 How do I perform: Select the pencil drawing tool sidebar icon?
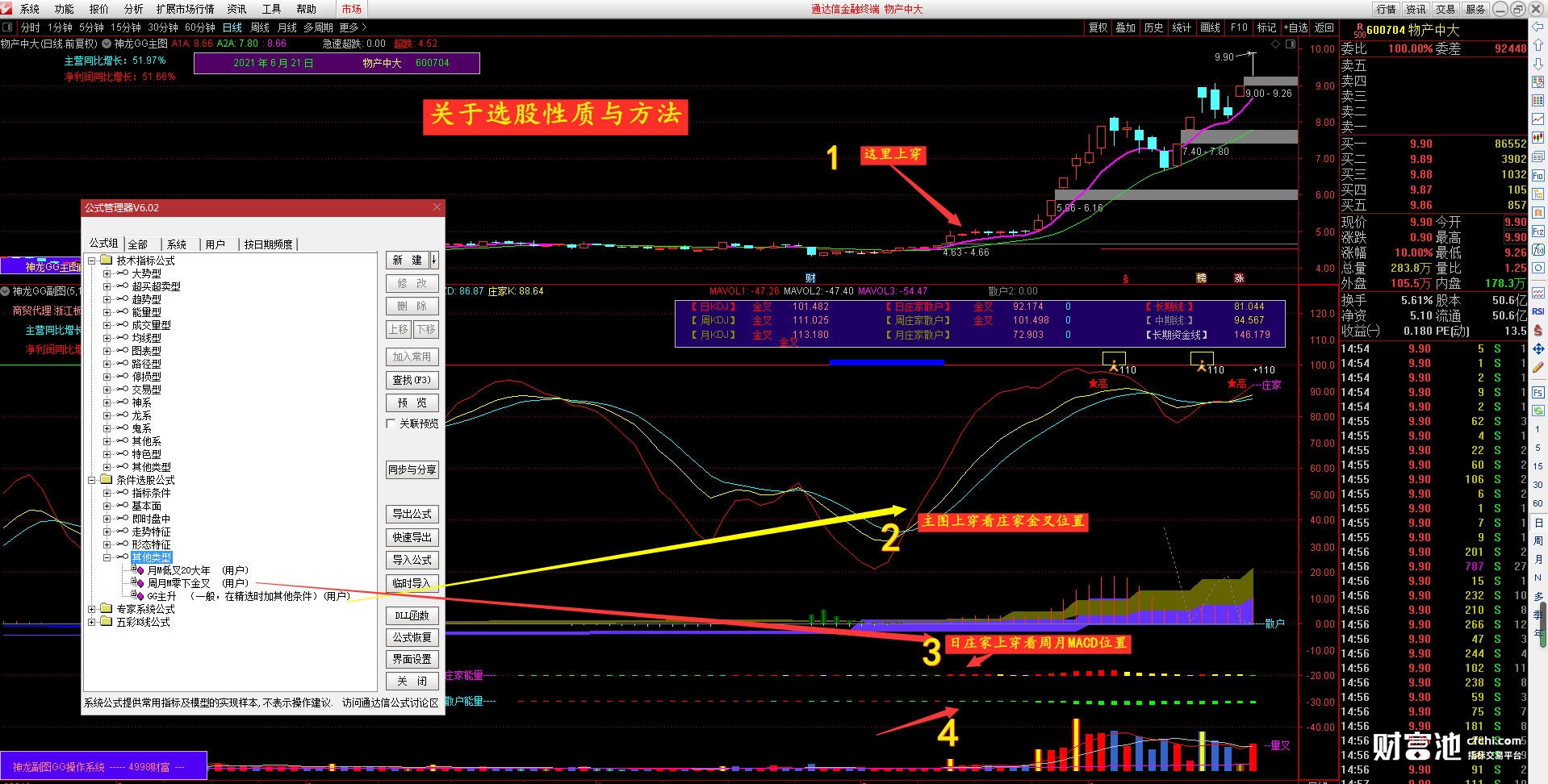(x=1538, y=368)
